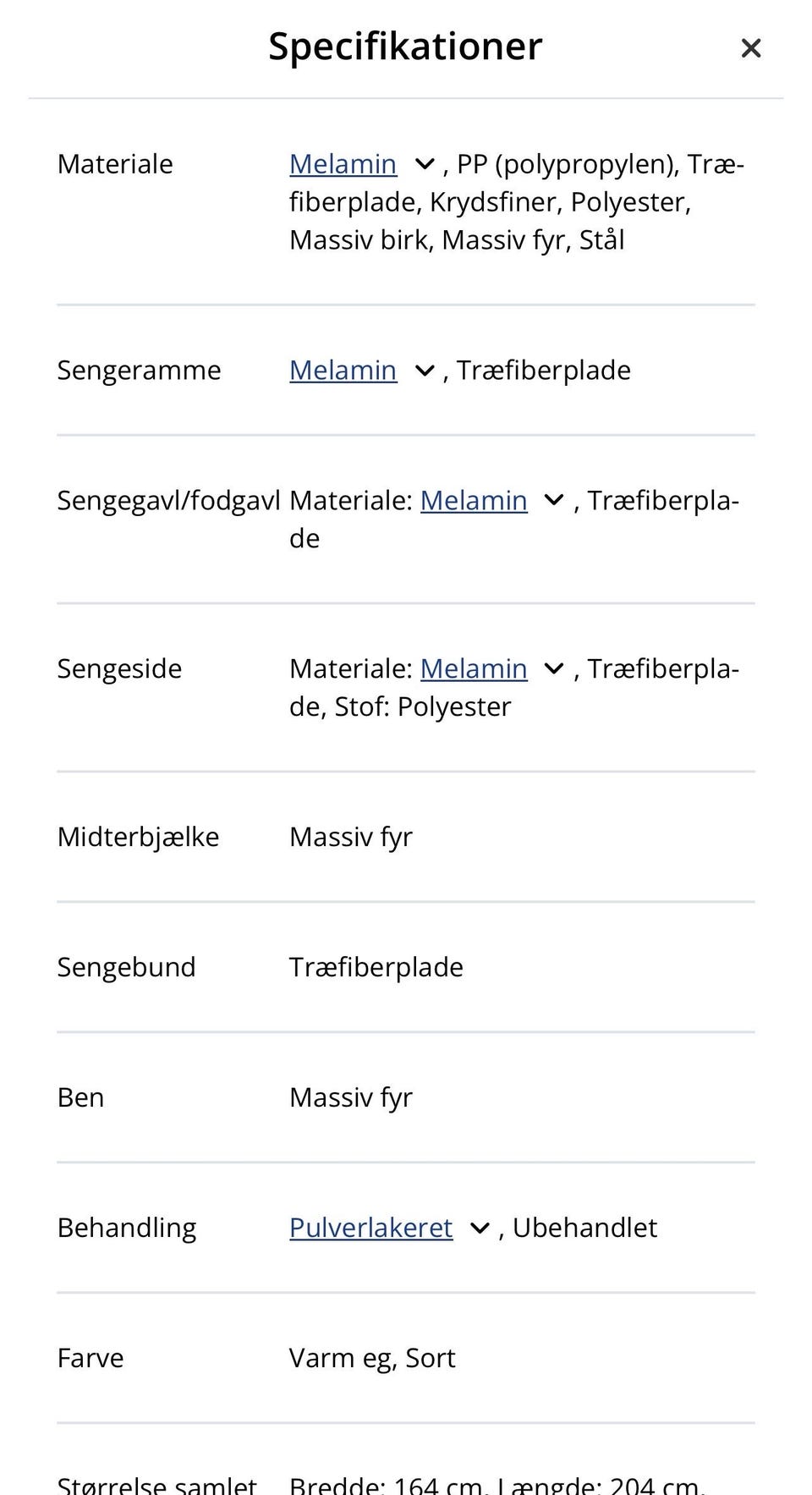Expand the Pulverlakeret chevron beside Behandling

(x=478, y=1228)
